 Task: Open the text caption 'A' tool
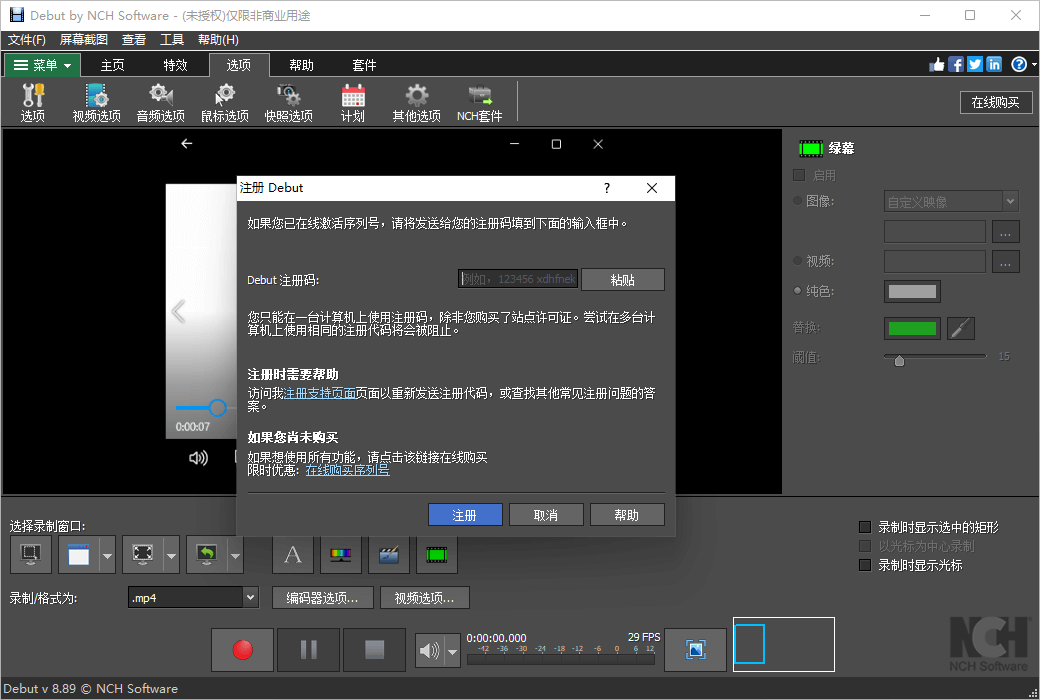click(x=292, y=554)
